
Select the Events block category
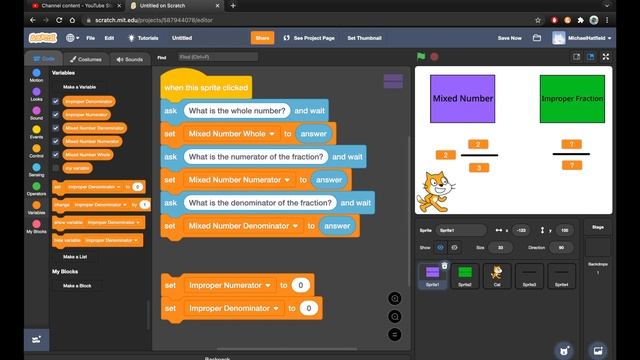(x=36, y=132)
